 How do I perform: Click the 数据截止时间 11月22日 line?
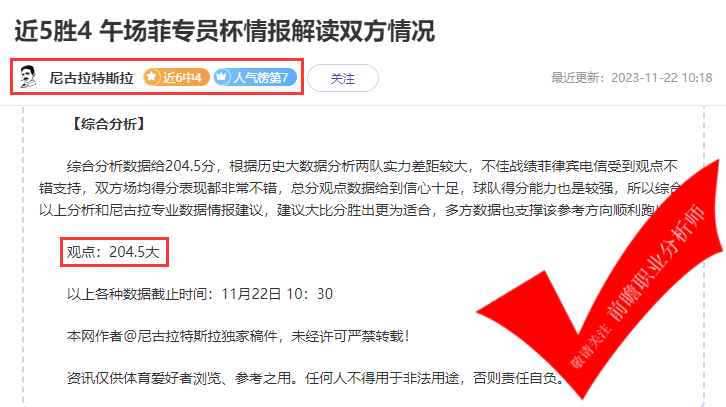[x=200, y=294]
